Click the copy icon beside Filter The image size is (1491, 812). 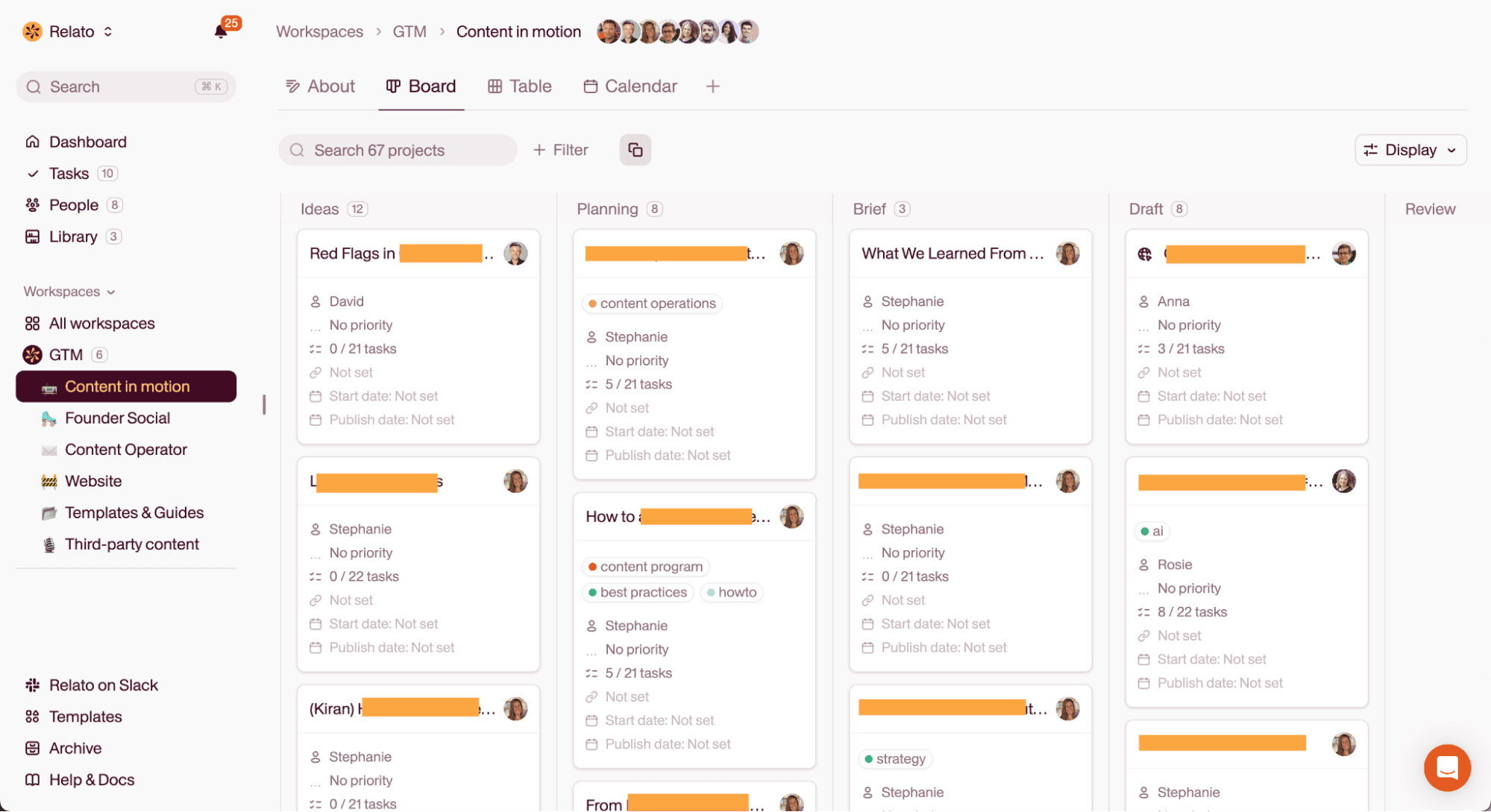(x=635, y=150)
